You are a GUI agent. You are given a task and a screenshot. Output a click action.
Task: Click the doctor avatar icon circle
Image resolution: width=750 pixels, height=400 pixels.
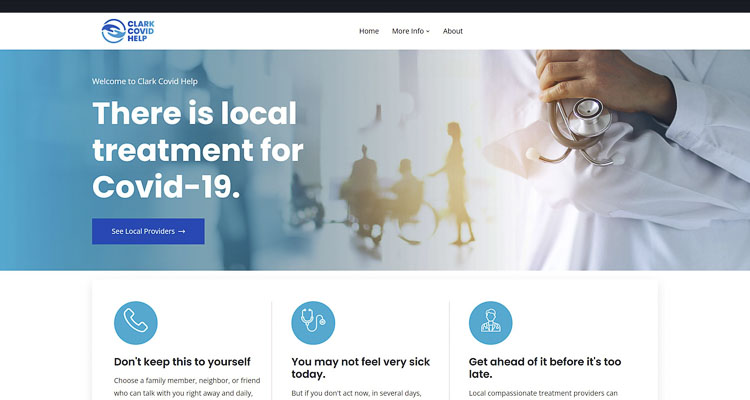[491, 323]
